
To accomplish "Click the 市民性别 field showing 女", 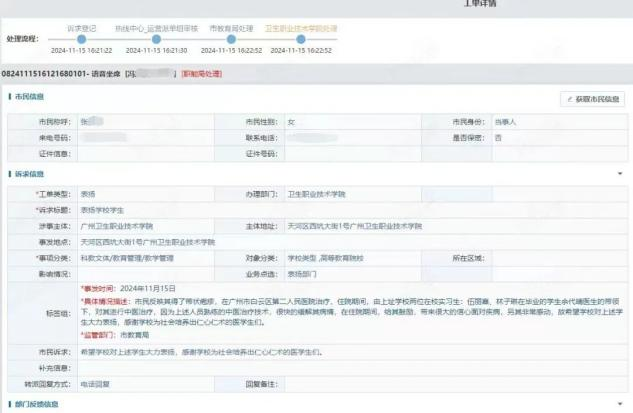I will pyautogui.click(x=350, y=122).
